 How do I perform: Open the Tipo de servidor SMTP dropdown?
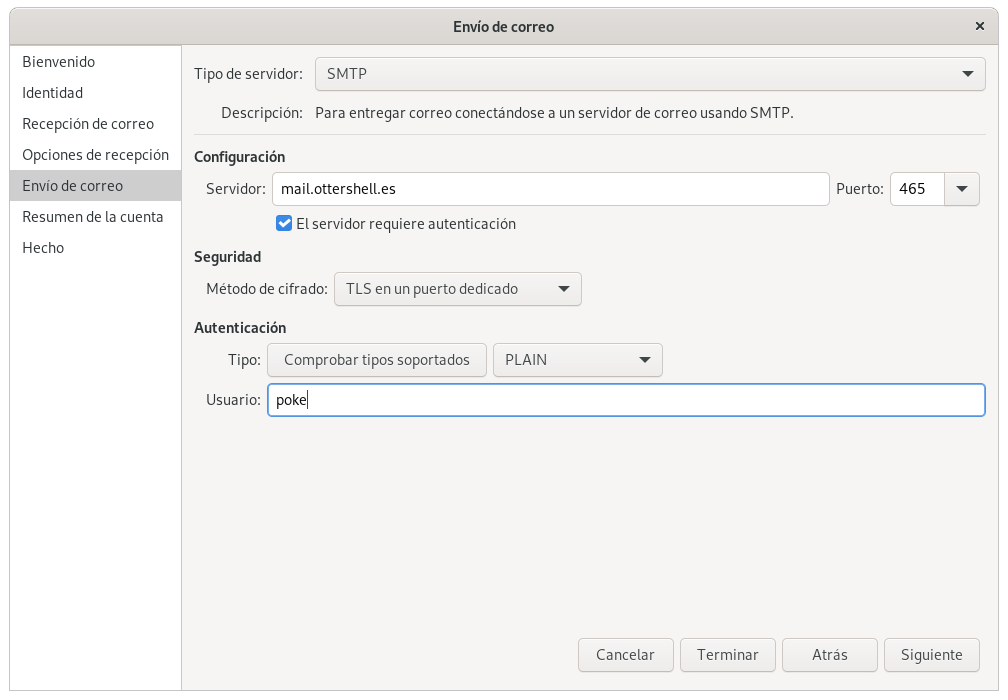click(650, 74)
